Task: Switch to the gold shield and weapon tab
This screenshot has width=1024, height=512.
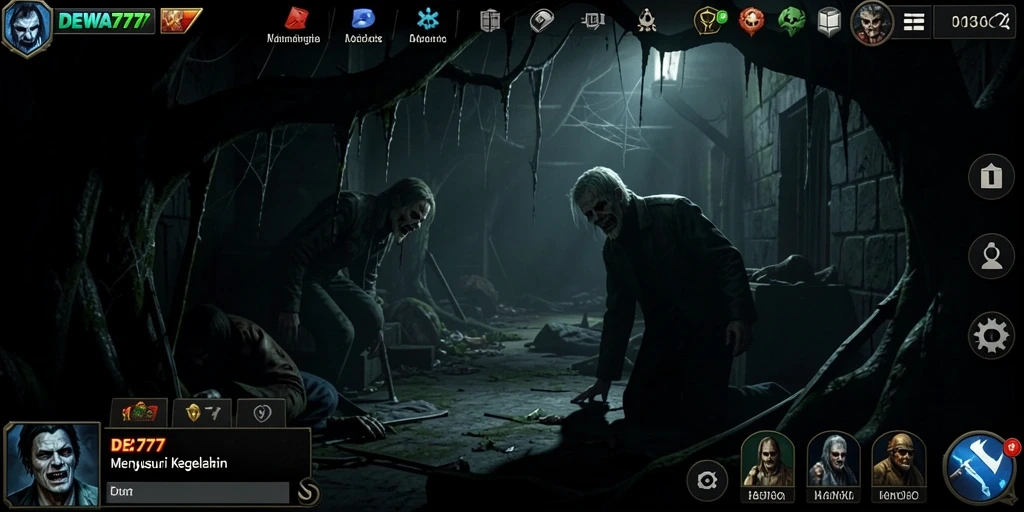Action: [201, 413]
